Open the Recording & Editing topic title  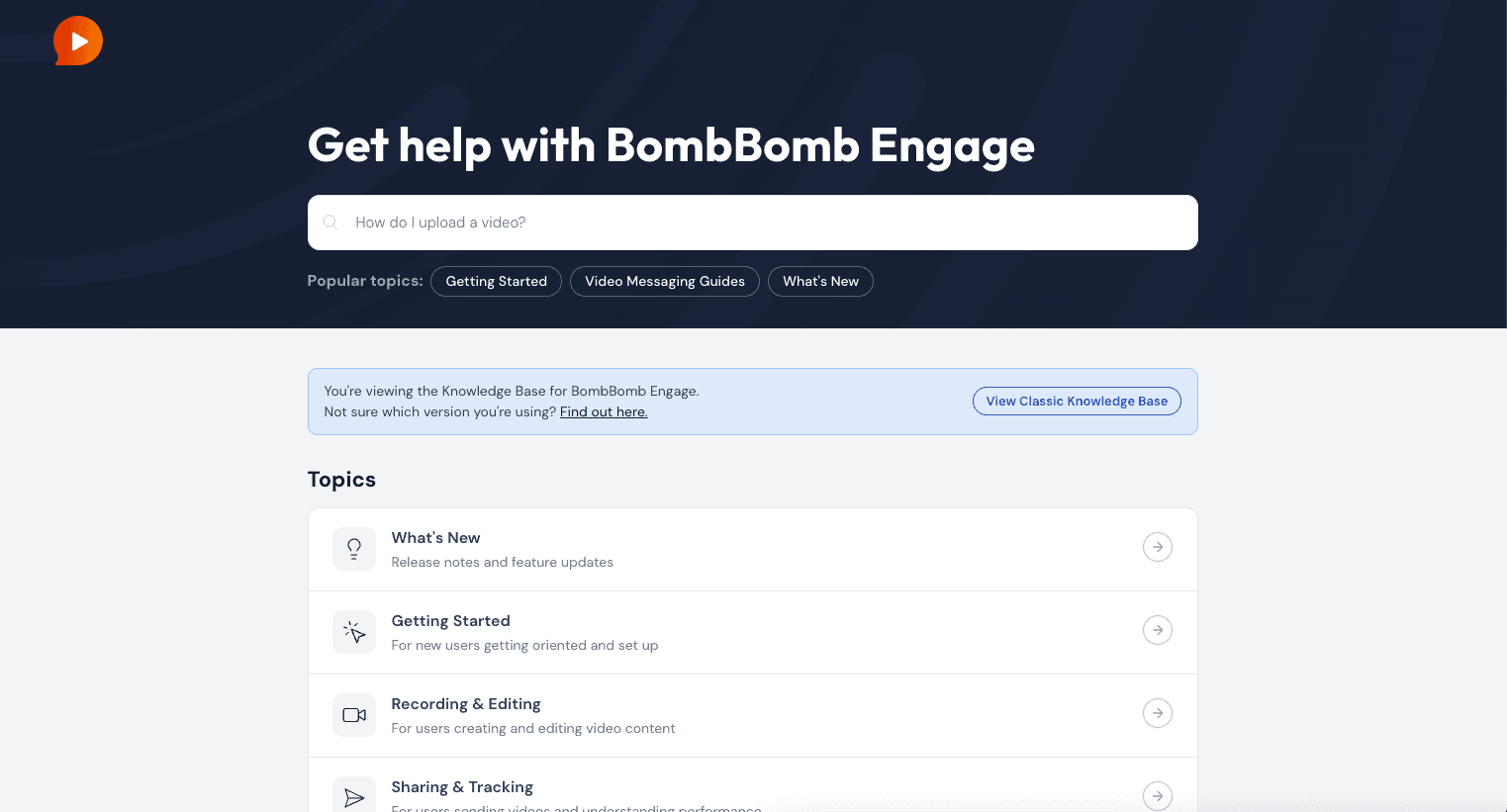466,704
